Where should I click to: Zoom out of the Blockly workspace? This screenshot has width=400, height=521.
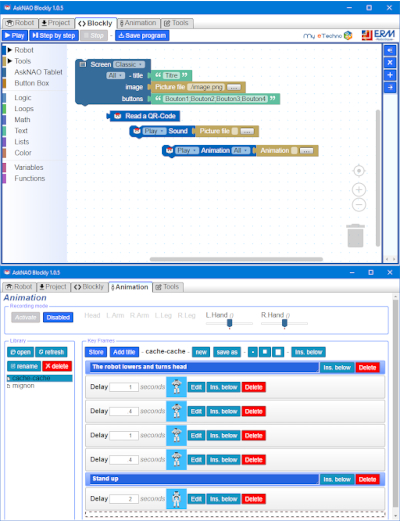pos(359,204)
